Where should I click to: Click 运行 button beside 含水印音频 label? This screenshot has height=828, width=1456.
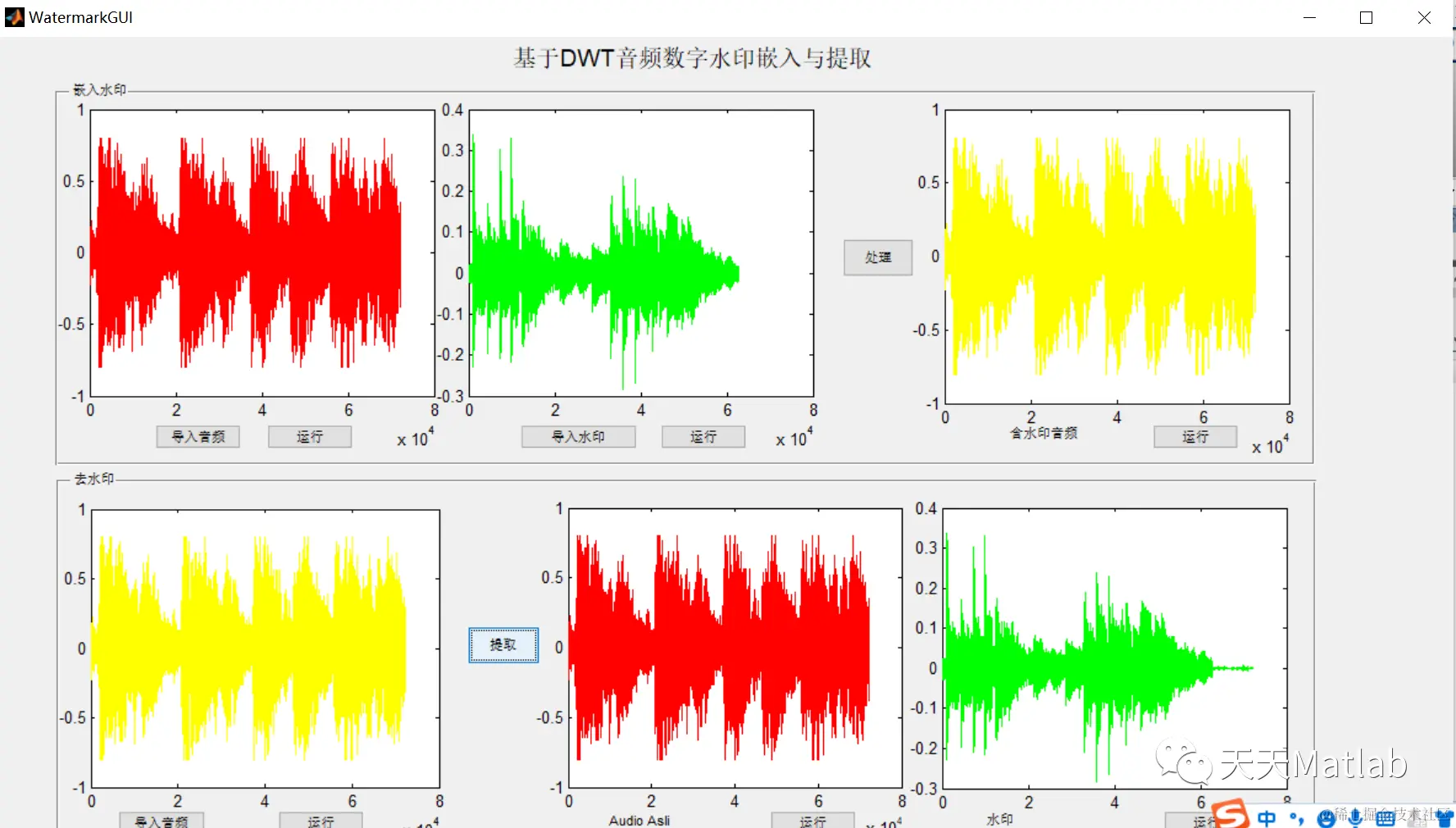(x=1195, y=437)
